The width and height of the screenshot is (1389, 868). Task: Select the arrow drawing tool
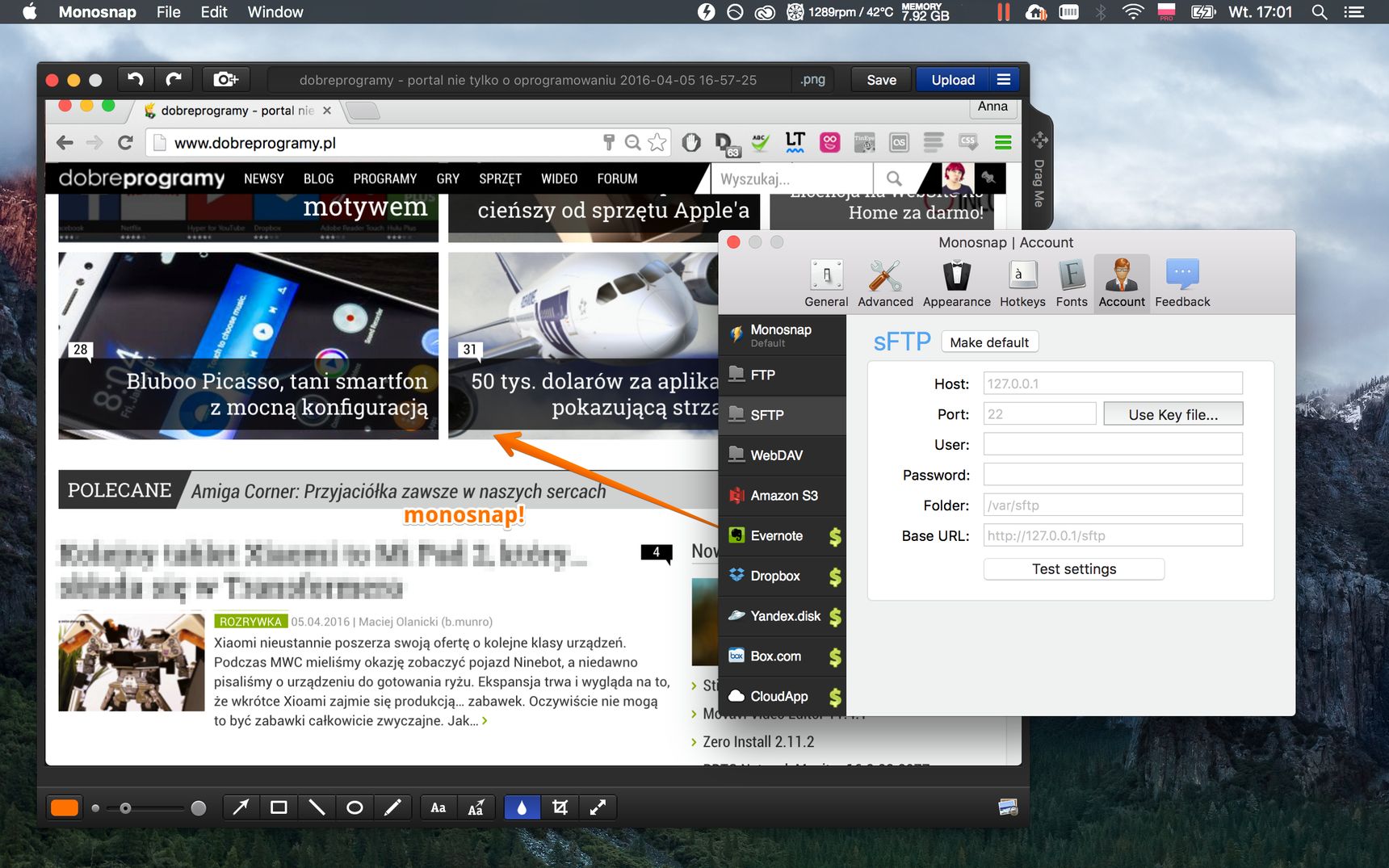pyautogui.click(x=241, y=807)
